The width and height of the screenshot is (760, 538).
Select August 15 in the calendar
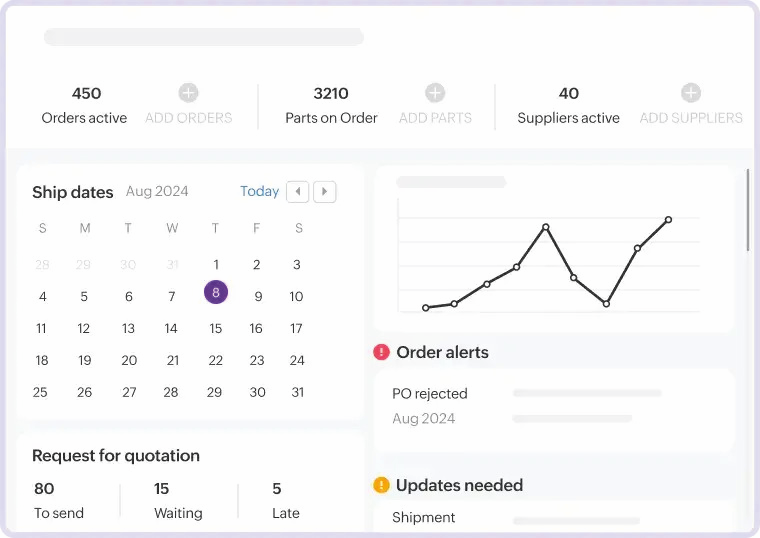click(215, 328)
